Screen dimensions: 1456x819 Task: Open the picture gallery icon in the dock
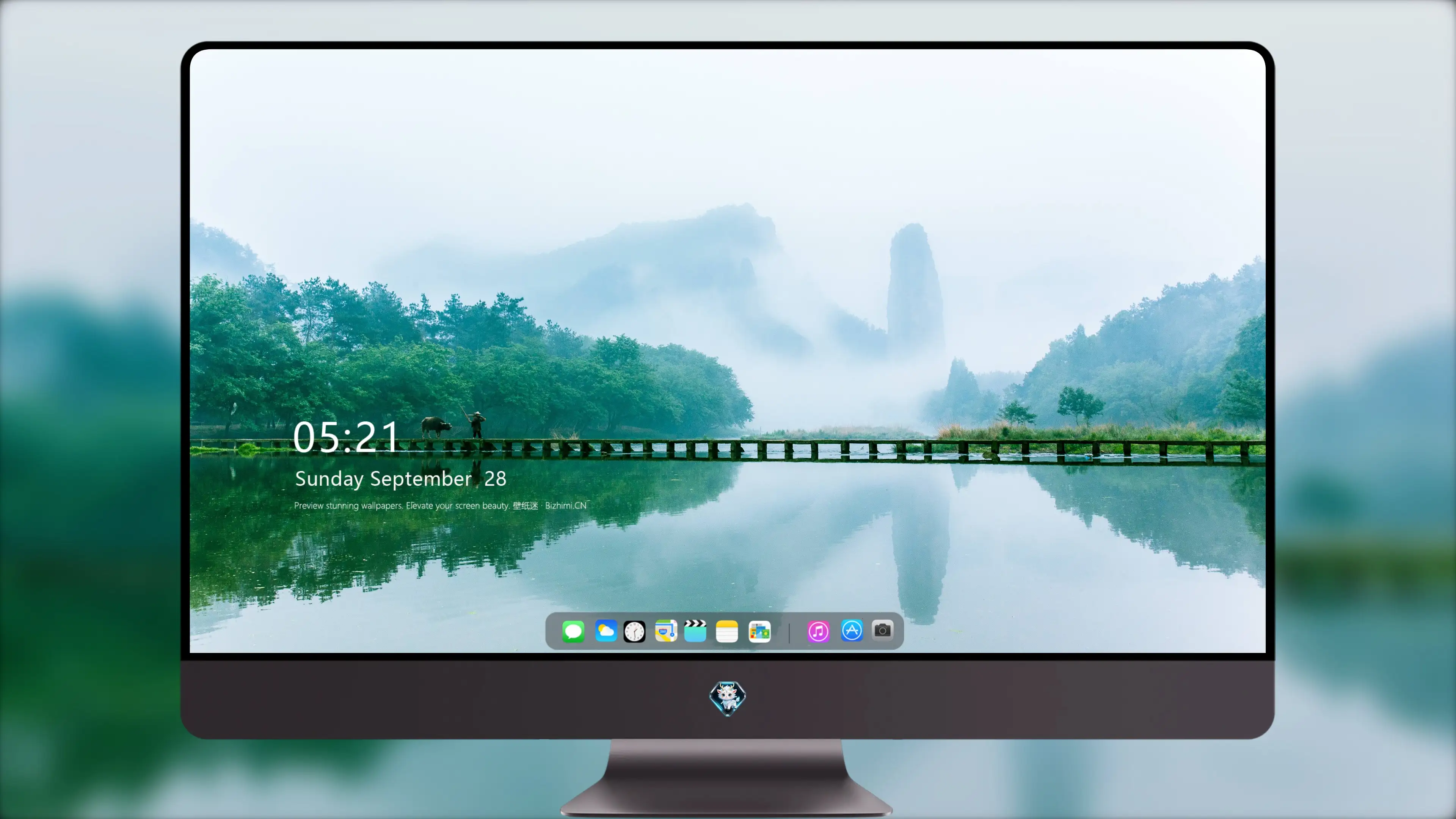759,631
